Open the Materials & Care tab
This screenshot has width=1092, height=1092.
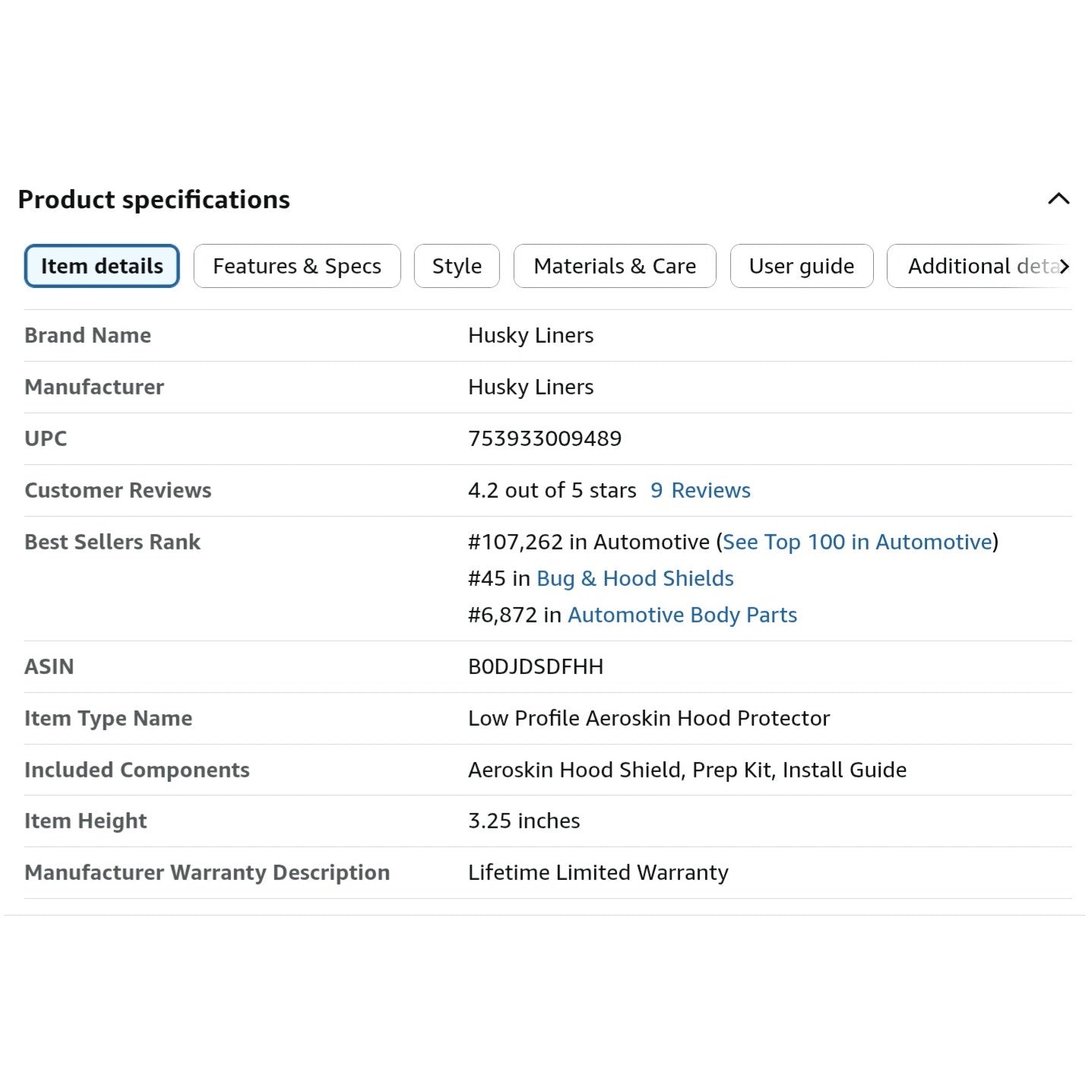[x=615, y=266]
